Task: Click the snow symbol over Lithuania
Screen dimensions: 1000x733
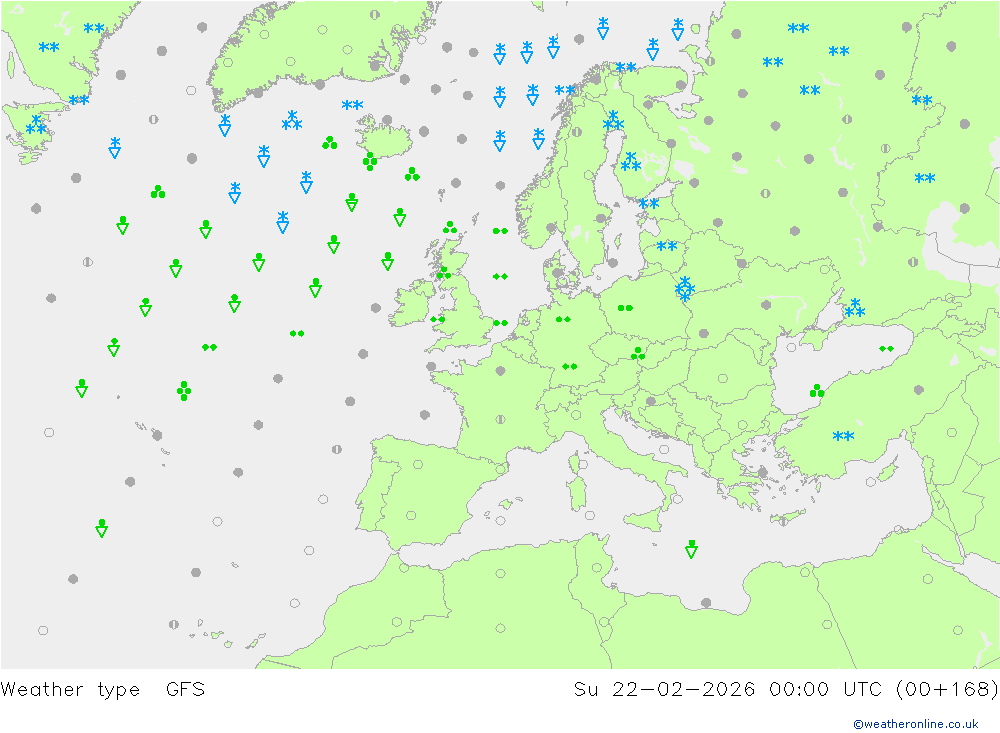Action: click(x=666, y=246)
